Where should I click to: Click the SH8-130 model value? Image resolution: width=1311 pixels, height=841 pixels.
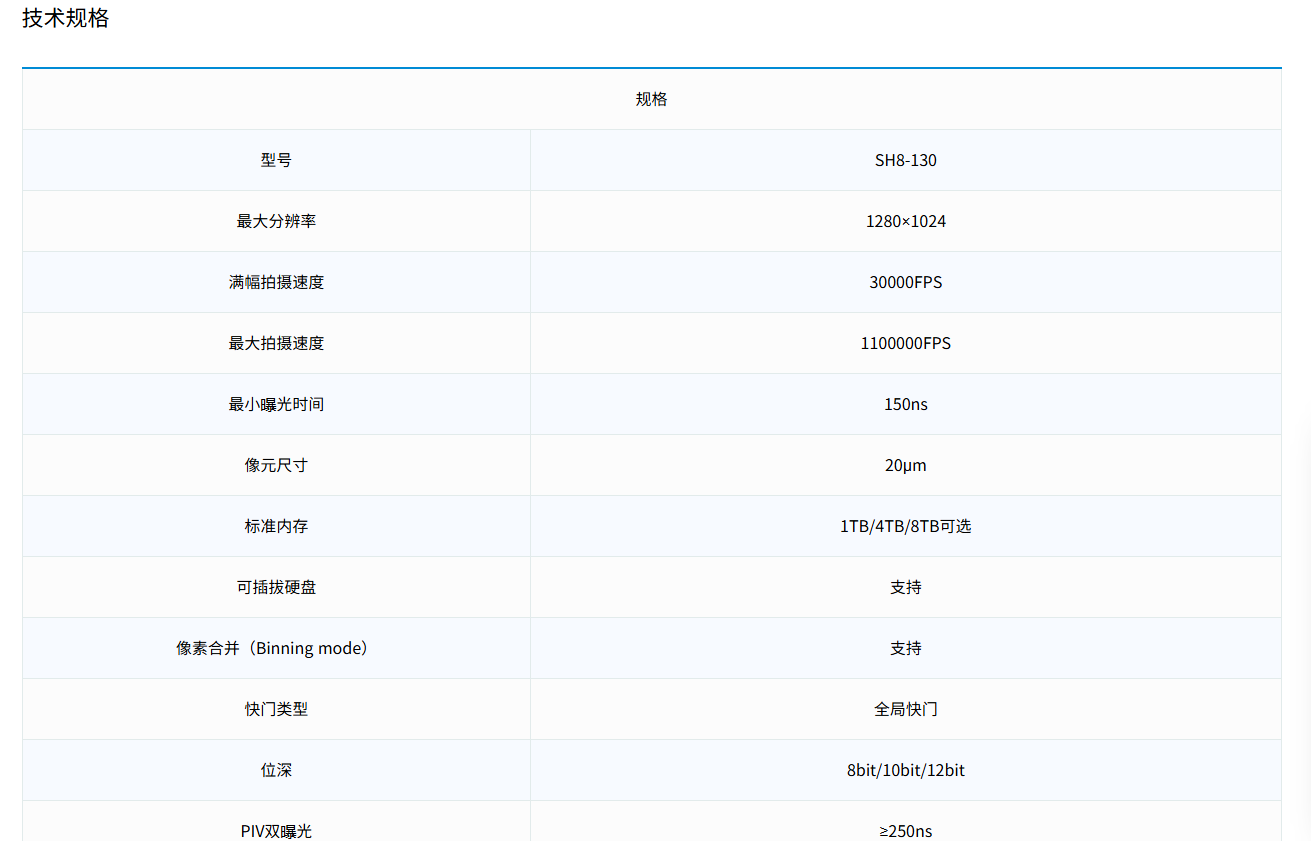pyautogui.click(x=905, y=160)
